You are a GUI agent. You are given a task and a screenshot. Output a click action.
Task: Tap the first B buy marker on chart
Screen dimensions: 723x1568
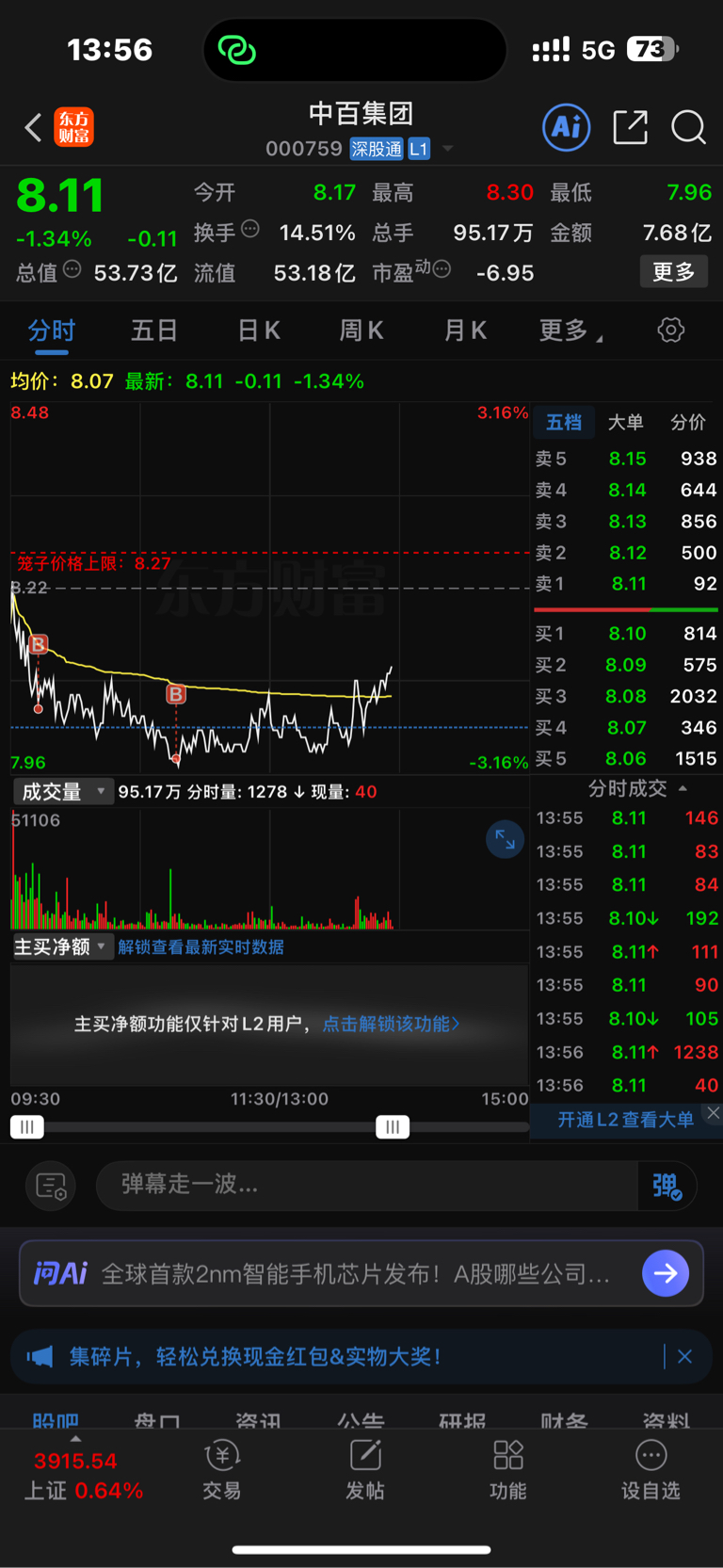(38, 645)
